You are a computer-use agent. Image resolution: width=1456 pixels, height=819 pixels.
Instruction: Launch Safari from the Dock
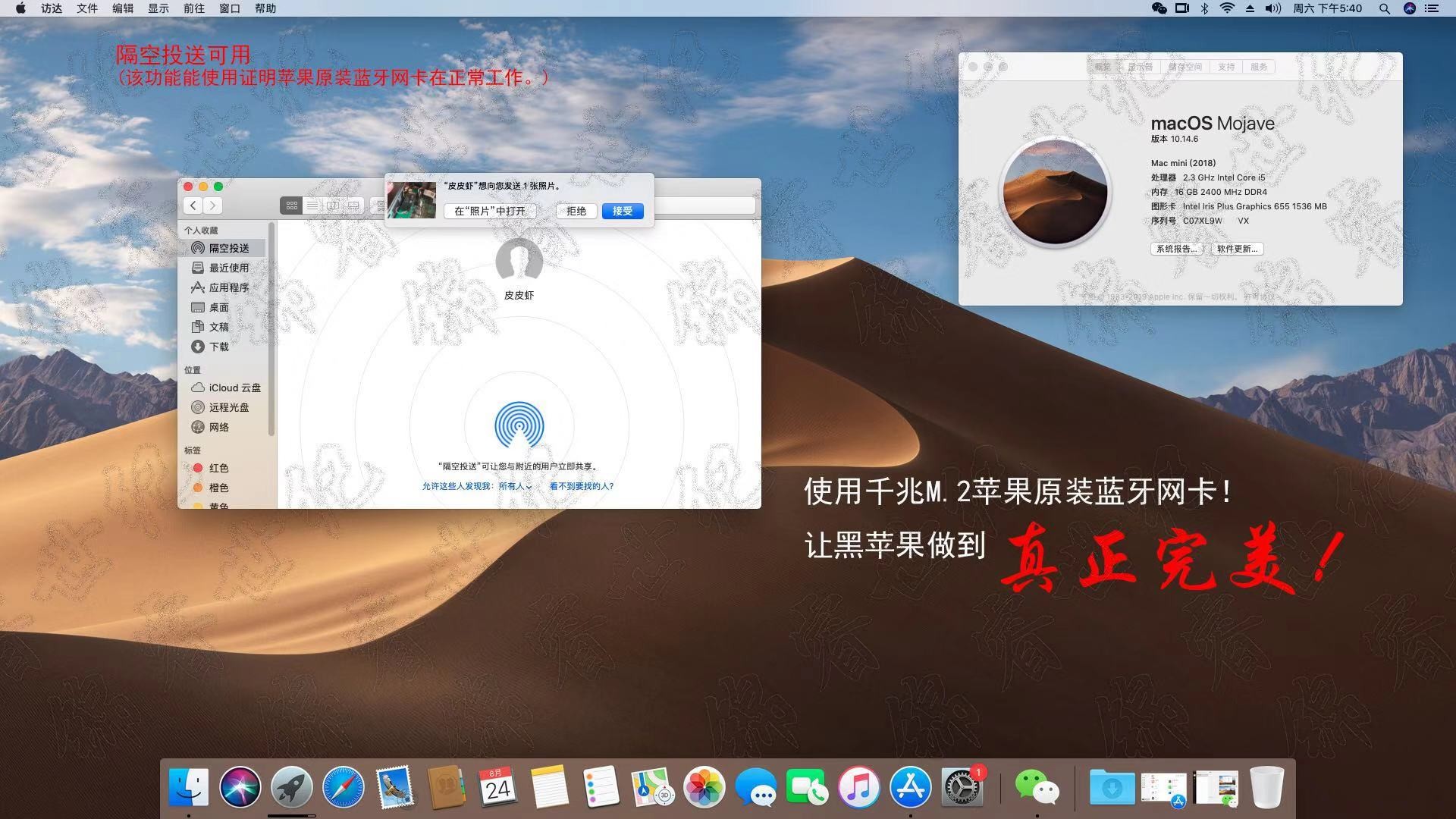click(343, 786)
